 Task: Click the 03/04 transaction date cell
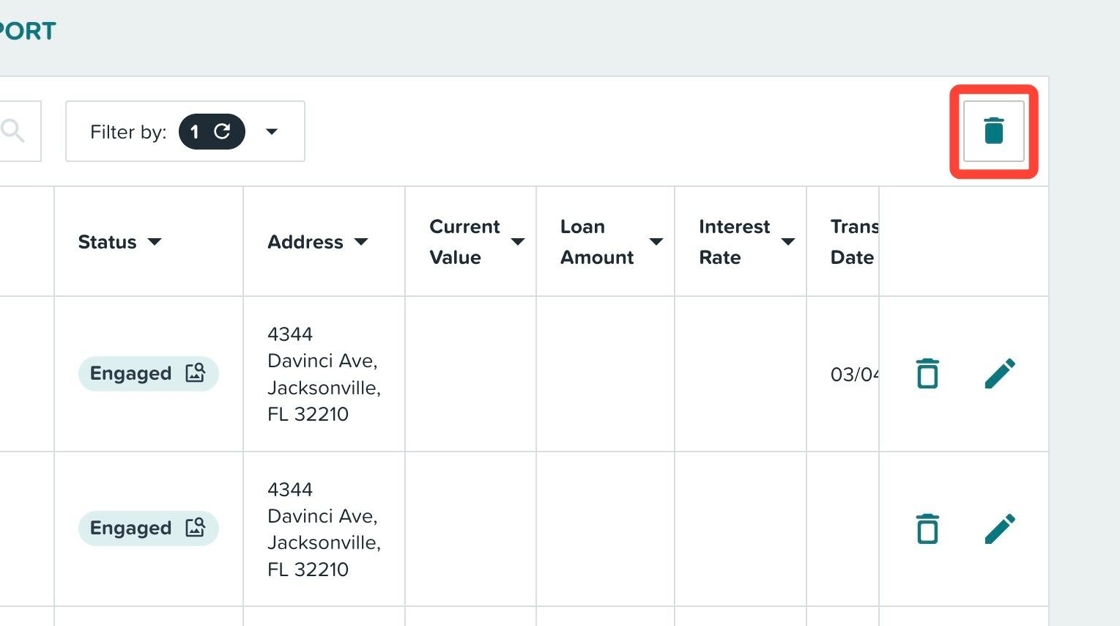coord(853,374)
